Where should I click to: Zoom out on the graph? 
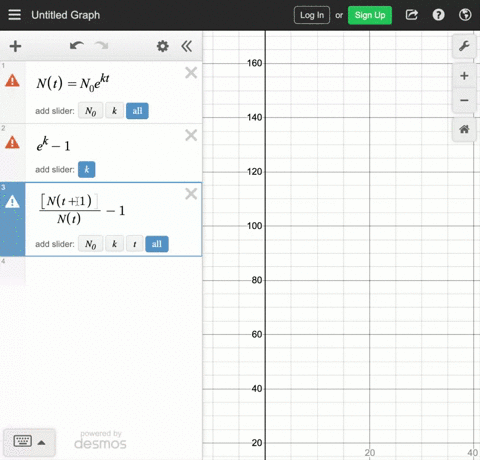click(464, 100)
